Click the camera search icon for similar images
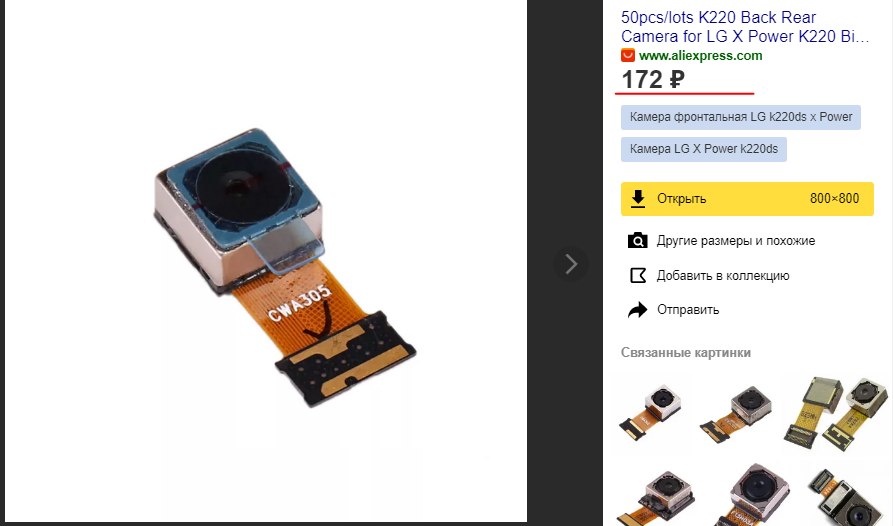Image resolution: width=893 pixels, height=526 pixels. pyautogui.click(x=637, y=241)
